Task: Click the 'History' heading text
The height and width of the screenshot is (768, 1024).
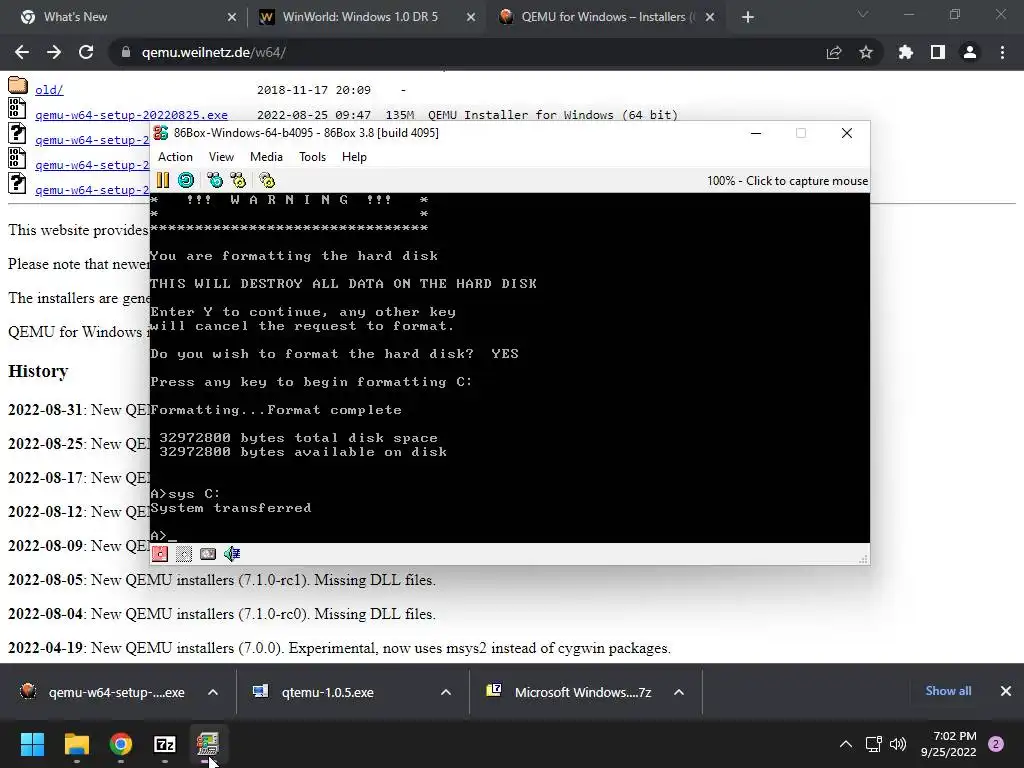Action: (38, 371)
